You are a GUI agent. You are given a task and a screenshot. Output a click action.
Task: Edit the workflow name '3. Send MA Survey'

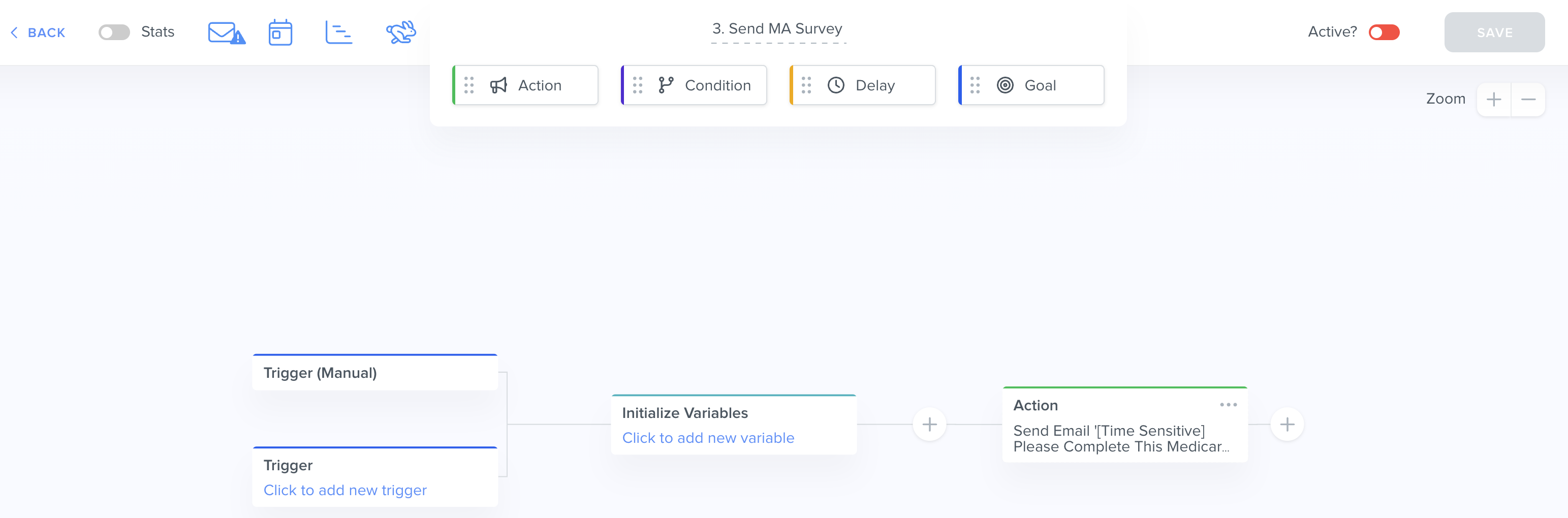[777, 28]
